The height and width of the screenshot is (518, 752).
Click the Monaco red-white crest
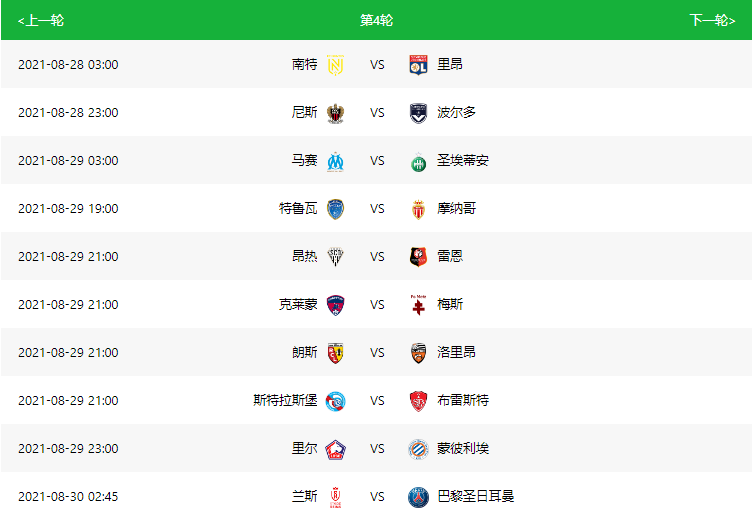pyautogui.click(x=418, y=209)
